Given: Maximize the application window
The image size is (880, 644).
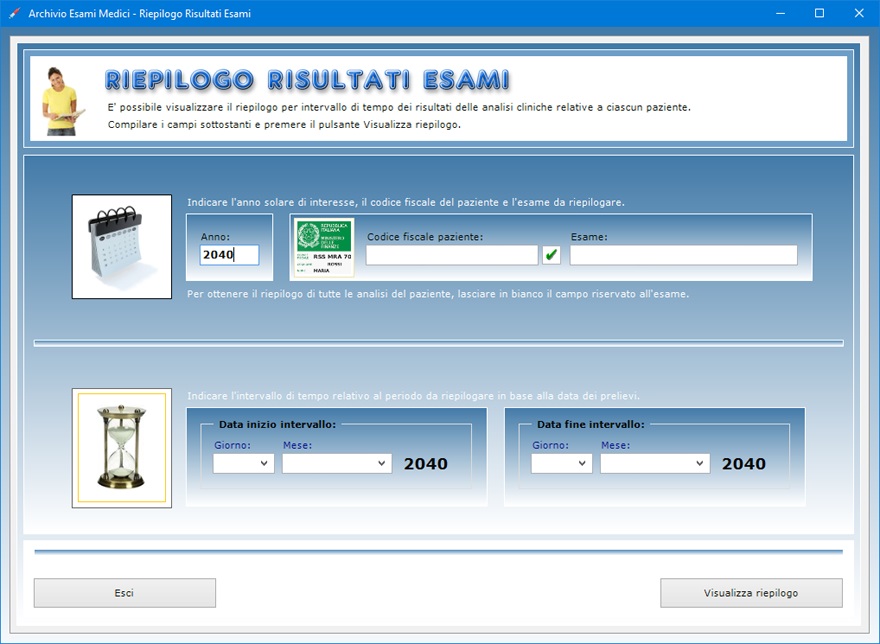Looking at the screenshot, I should click(x=819, y=14).
